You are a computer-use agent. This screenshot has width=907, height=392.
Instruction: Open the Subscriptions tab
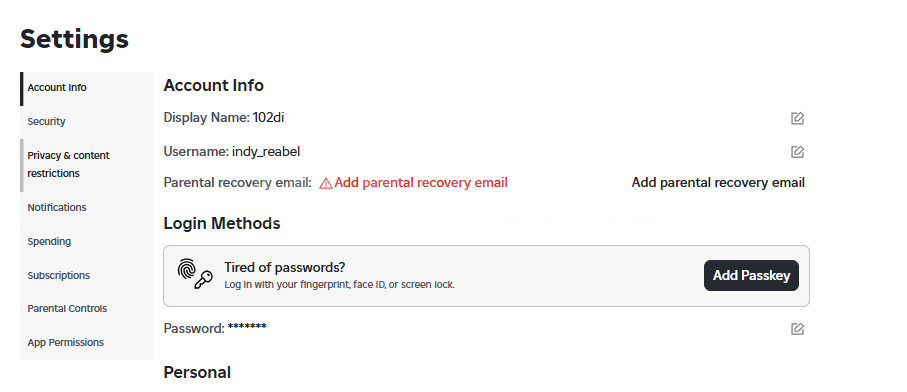pos(87,276)
